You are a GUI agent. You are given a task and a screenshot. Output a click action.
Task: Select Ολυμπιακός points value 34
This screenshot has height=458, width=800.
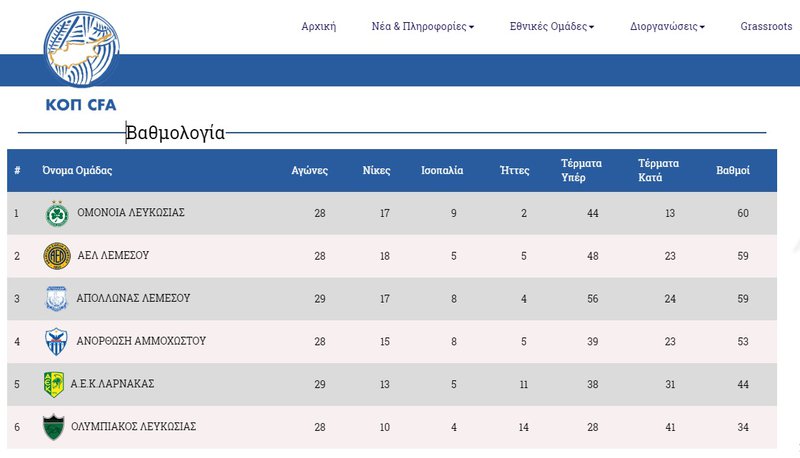pos(743,427)
